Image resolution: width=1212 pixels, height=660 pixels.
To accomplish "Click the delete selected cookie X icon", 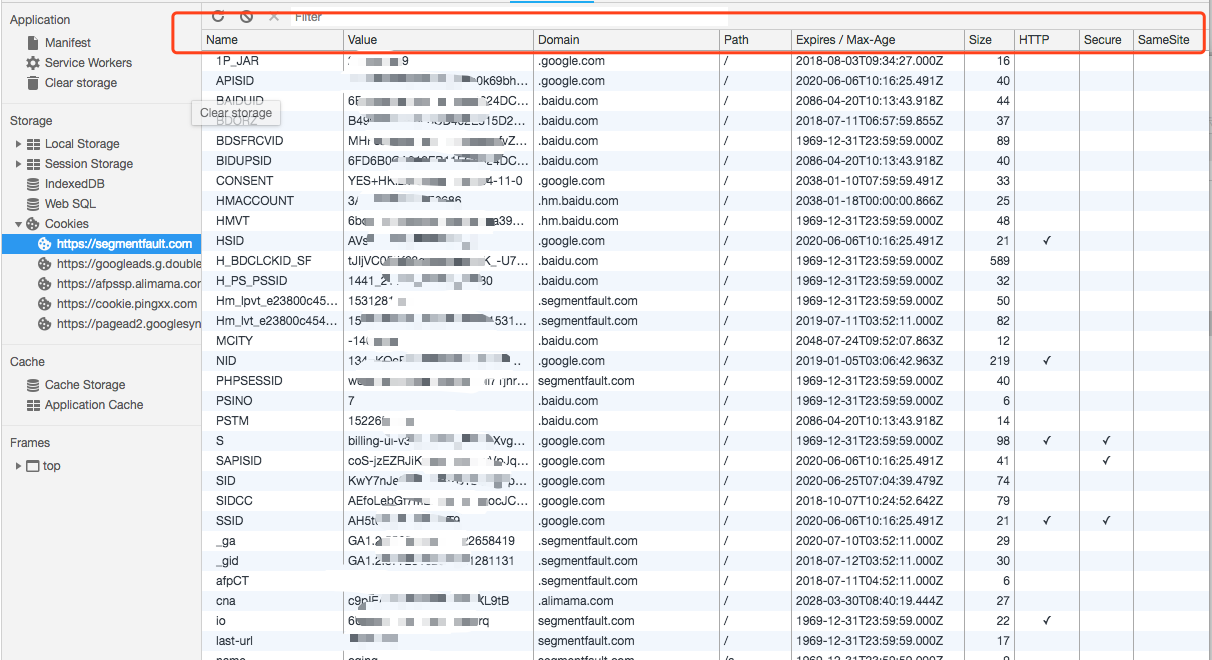I will 274,17.
